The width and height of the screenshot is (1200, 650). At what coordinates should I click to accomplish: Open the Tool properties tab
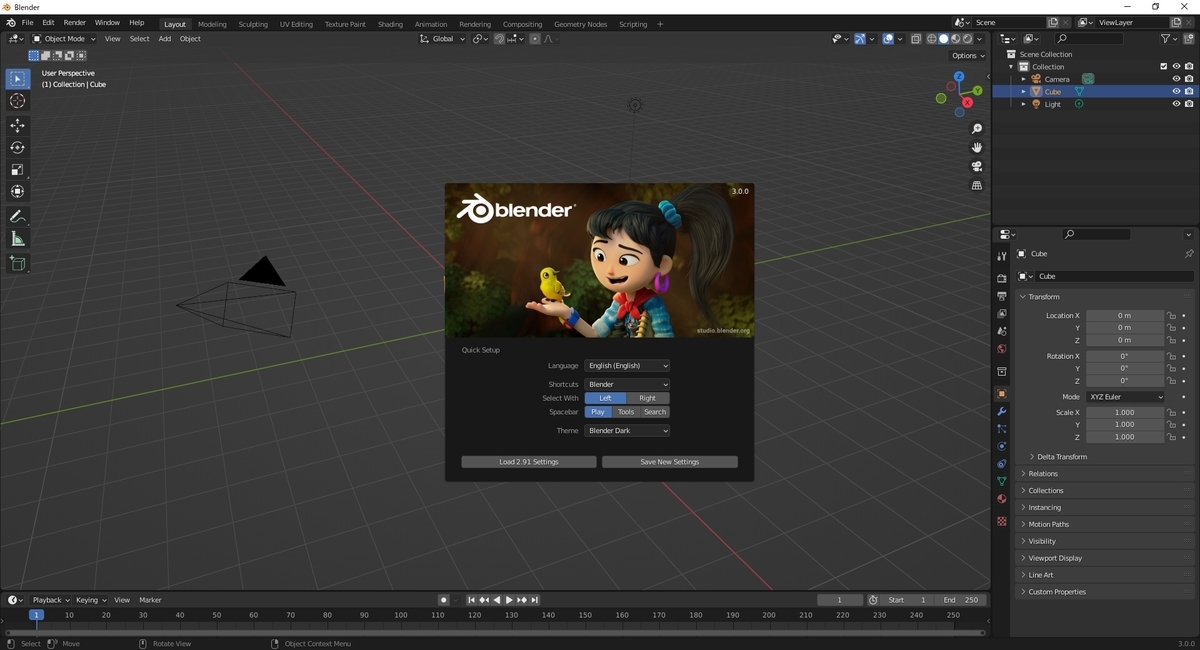coord(1002,256)
